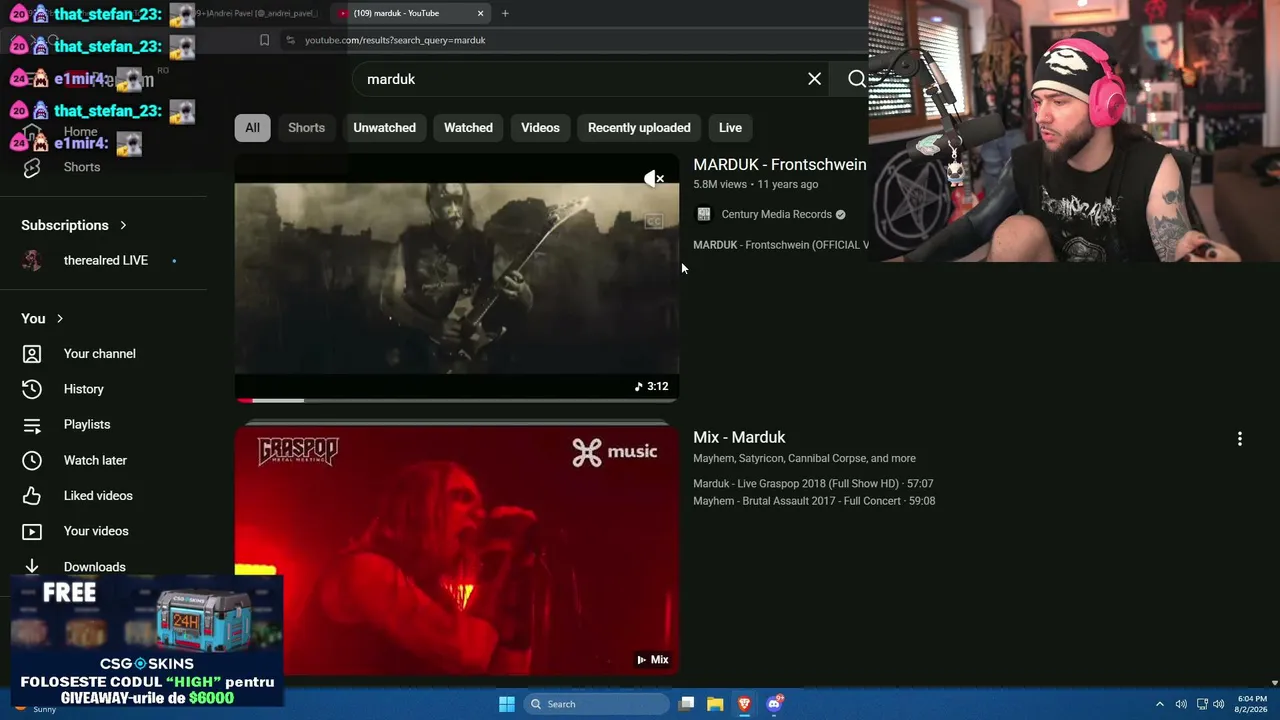Screen dimensions: 1280x720
Task: Open the Mix - Marduk playlist title
Action: click(739, 437)
